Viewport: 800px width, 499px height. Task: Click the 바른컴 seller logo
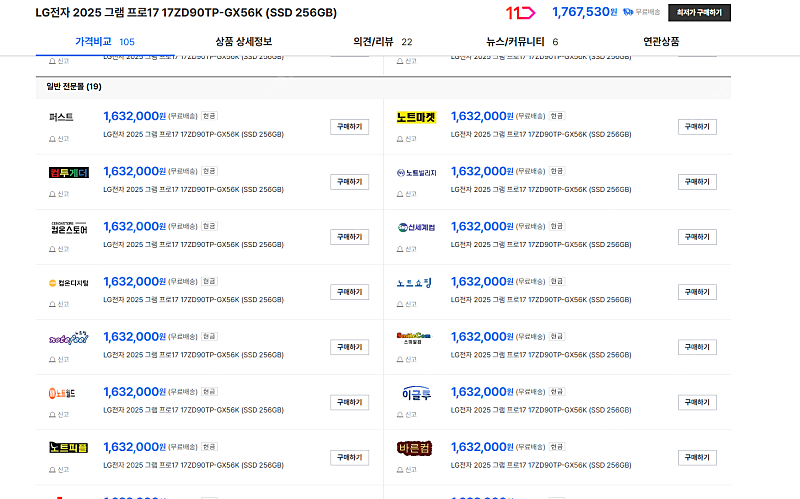click(416, 447)
